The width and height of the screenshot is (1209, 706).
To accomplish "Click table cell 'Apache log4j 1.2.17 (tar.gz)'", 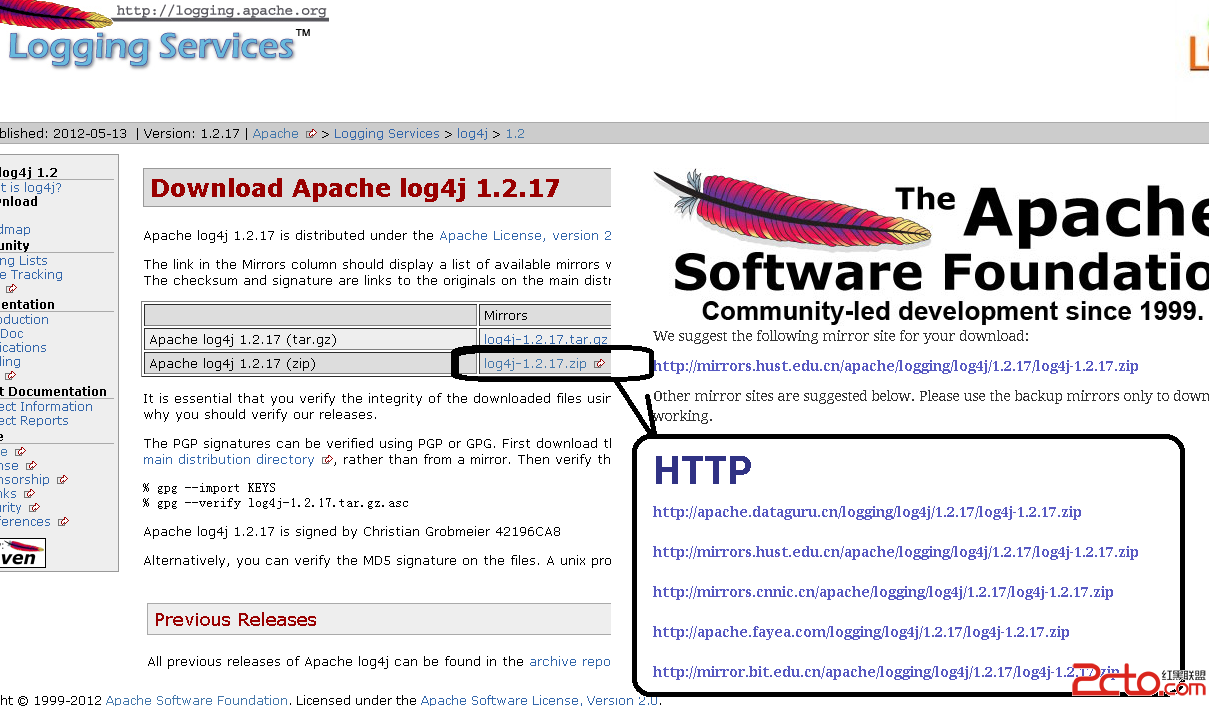I will click(x=310, y=339).
